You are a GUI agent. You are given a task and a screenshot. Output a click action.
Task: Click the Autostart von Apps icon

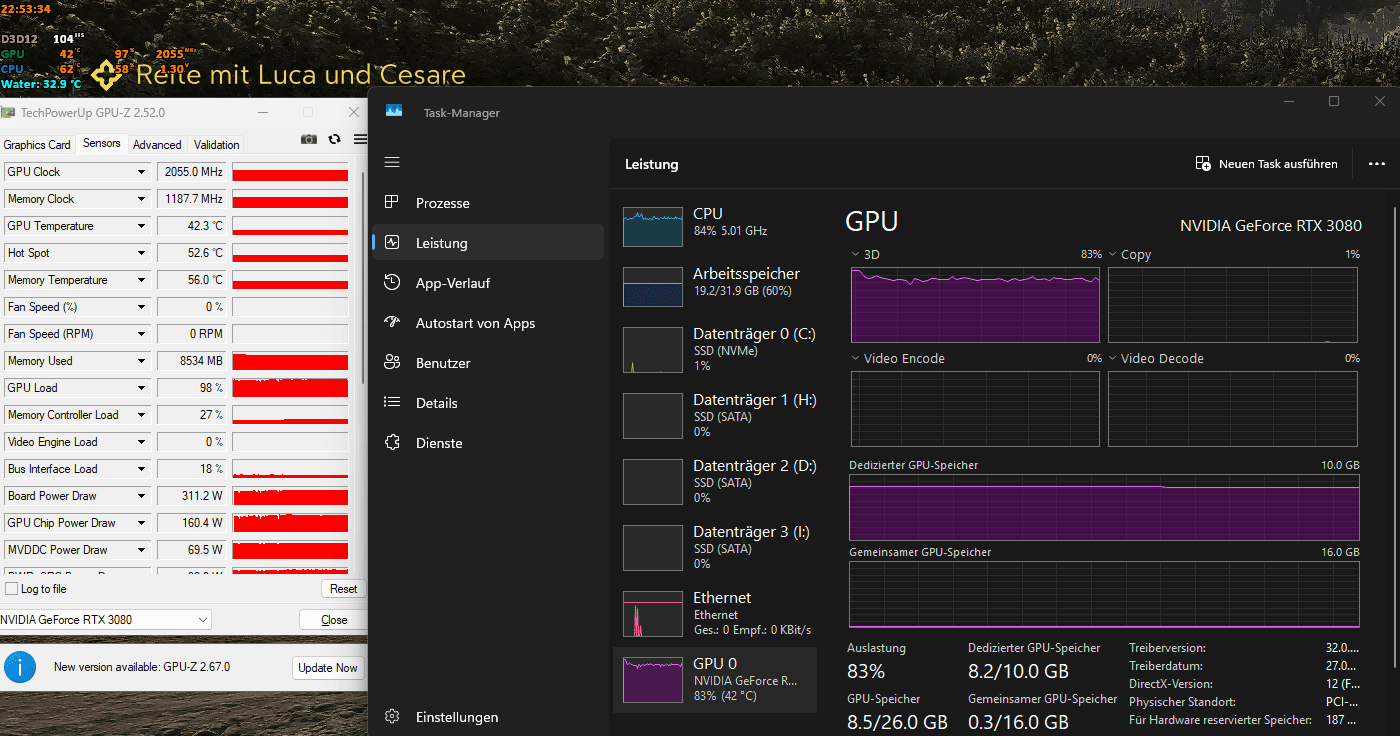click(392, 323)
